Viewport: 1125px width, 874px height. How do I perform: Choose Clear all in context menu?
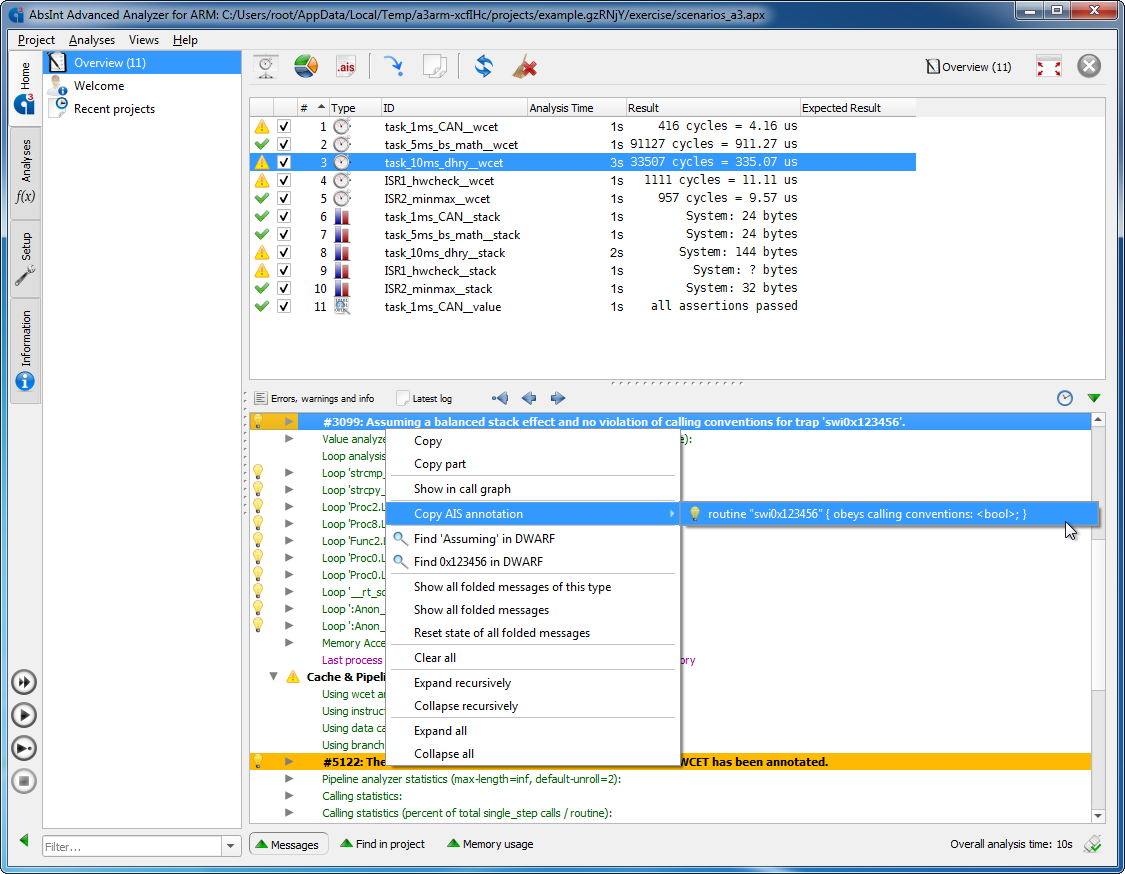(533, 657)
